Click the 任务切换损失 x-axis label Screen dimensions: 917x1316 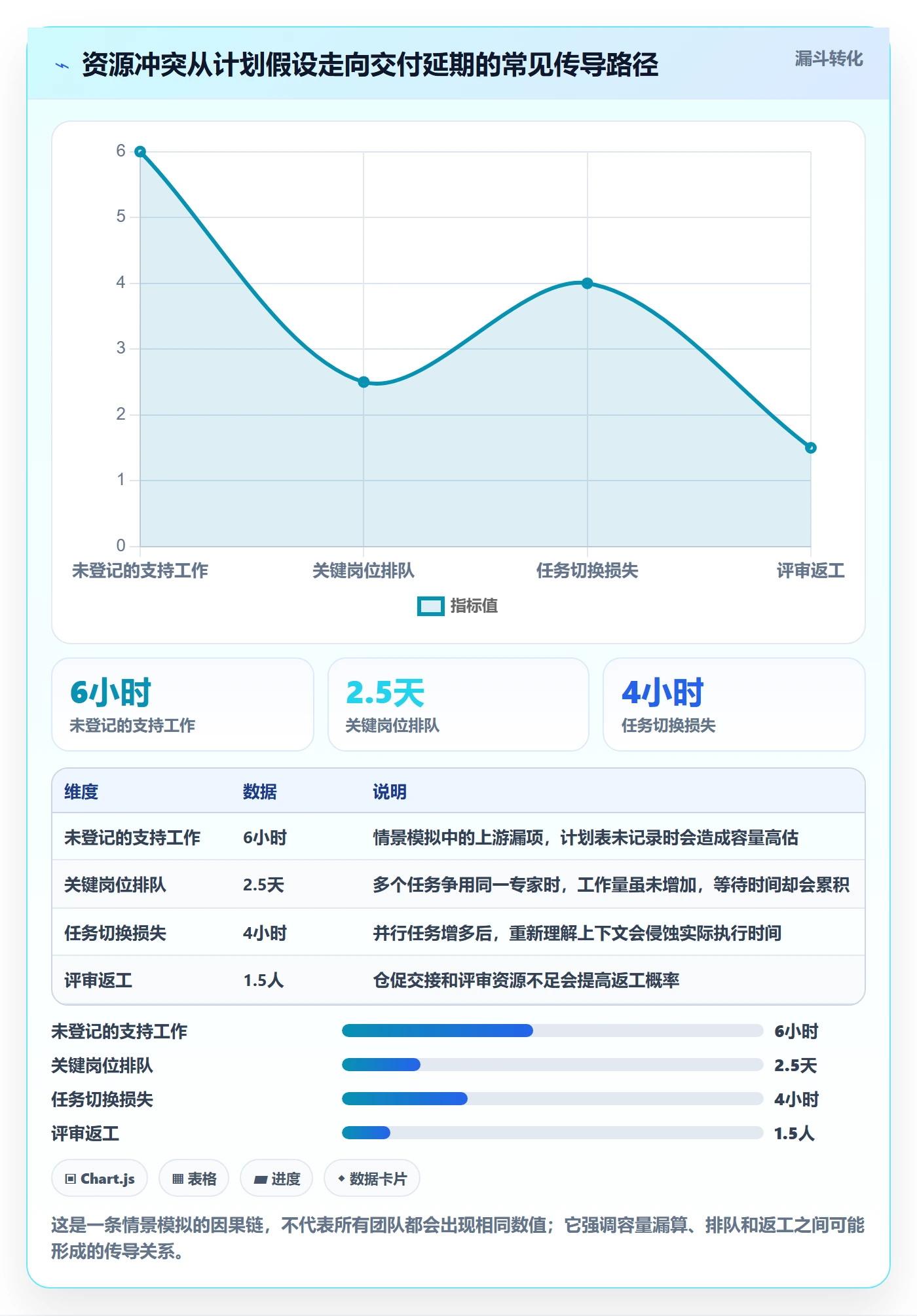click(588, 571)
